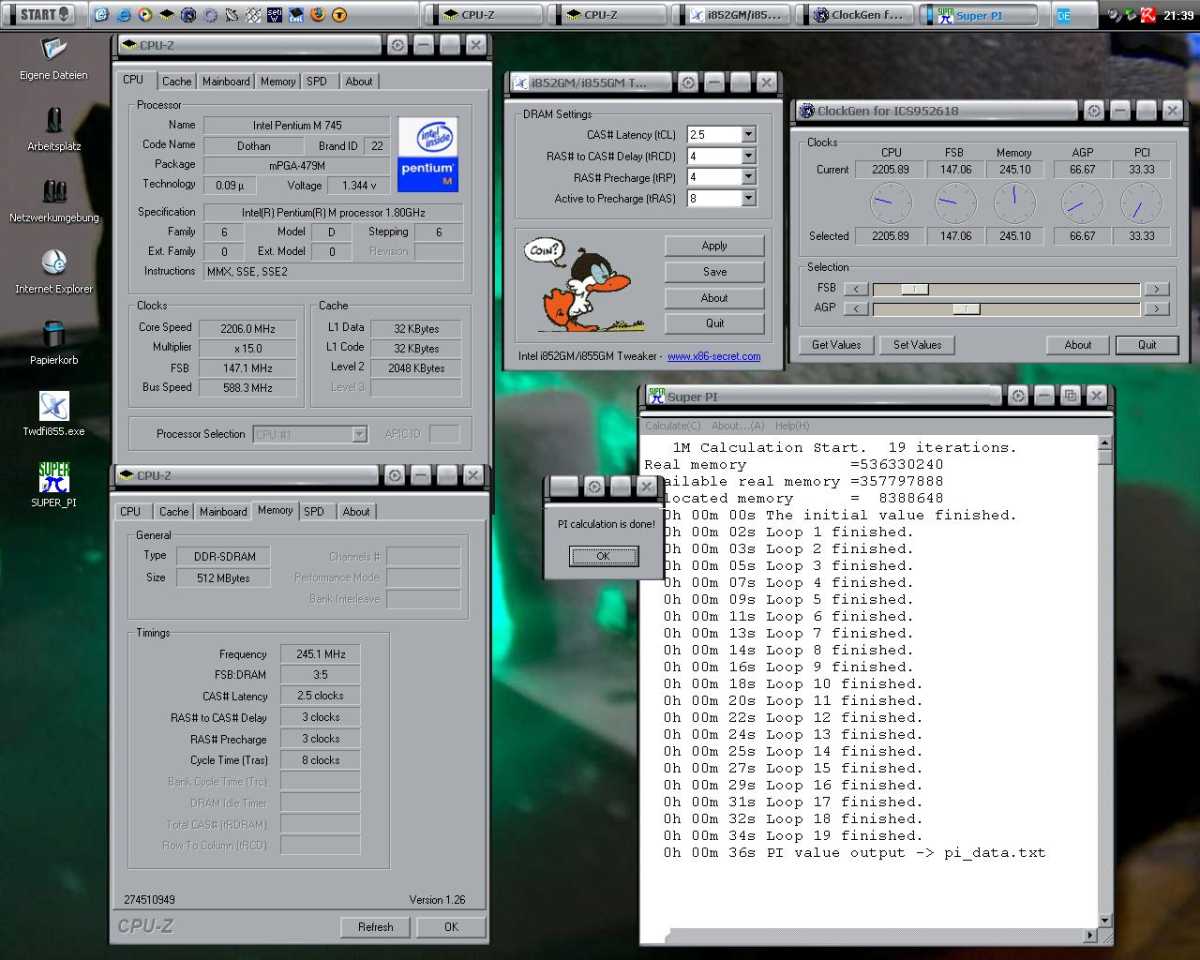Click the Intel Pentium M logo
The image size is (1200, 960).
click(x=429, y=153)
